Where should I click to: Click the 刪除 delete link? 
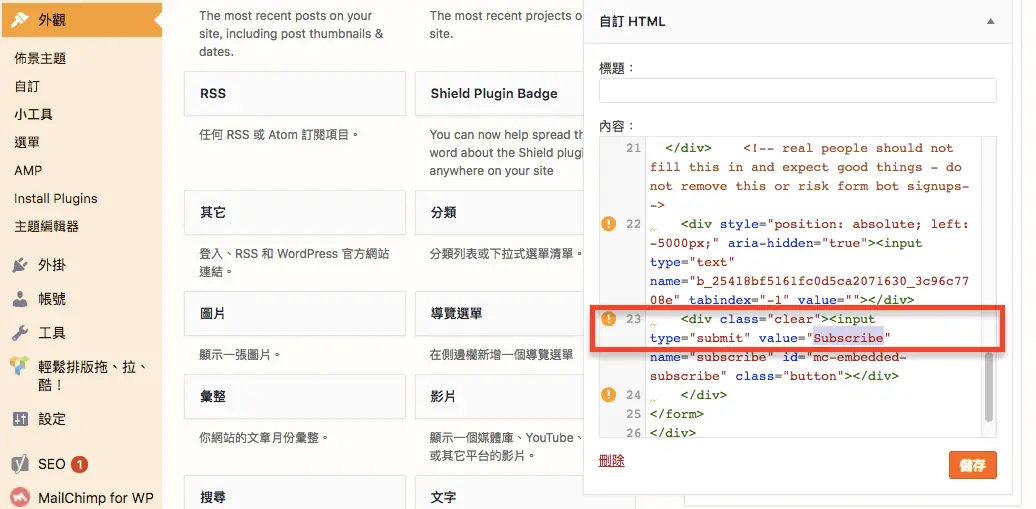click(x=612, y=461)
